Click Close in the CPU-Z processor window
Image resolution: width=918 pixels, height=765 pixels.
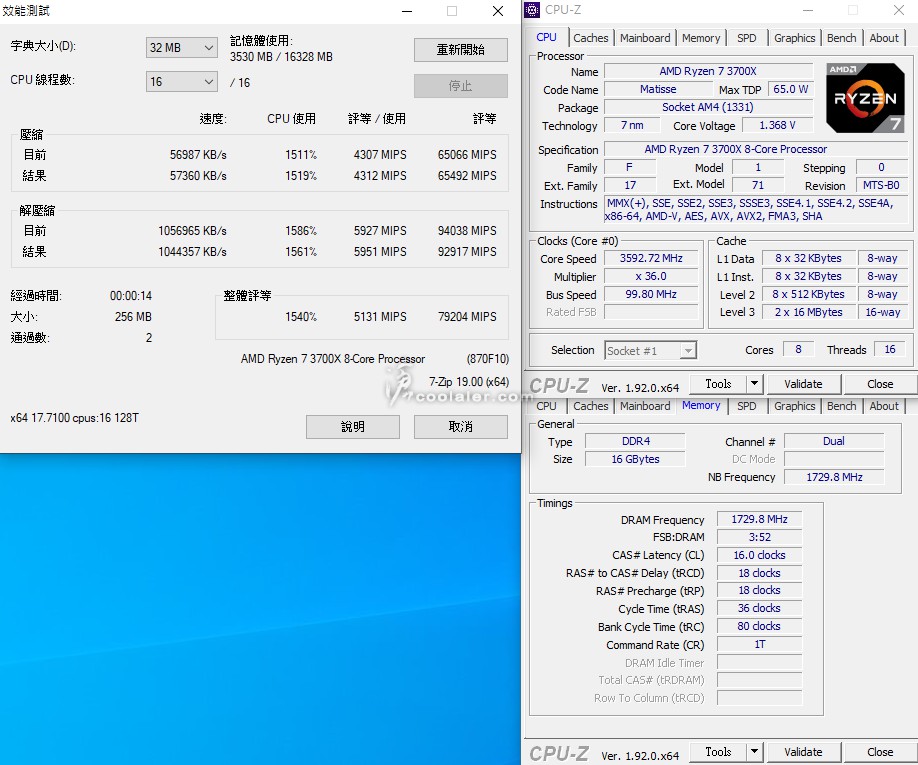(x=880, y=384)
